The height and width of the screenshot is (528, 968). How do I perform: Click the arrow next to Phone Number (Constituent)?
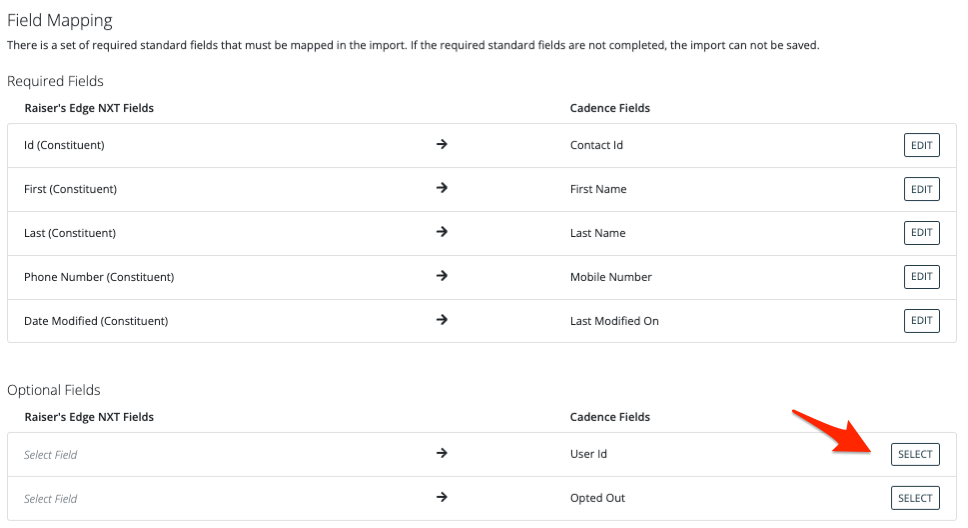pyautogui.click(x=442, y=277)
